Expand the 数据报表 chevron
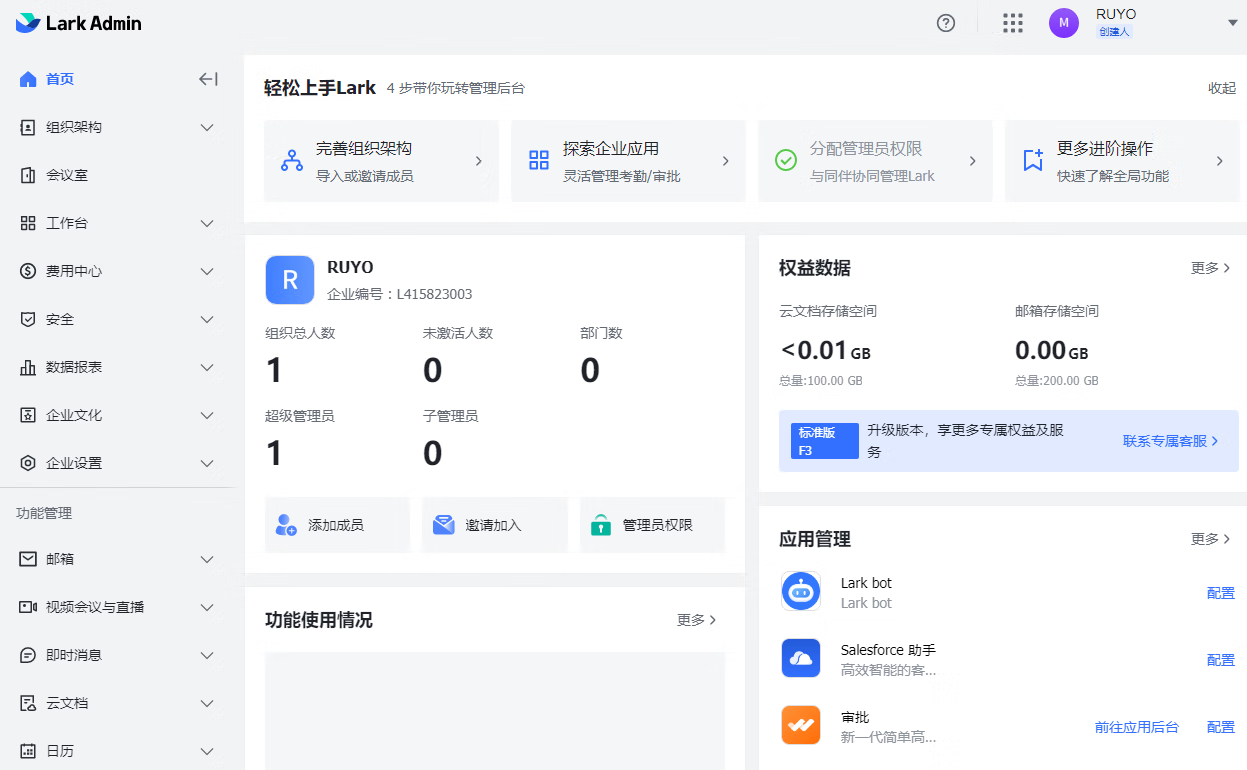The height and width of the screenshot is (770, 1247). tap(207, 367)
